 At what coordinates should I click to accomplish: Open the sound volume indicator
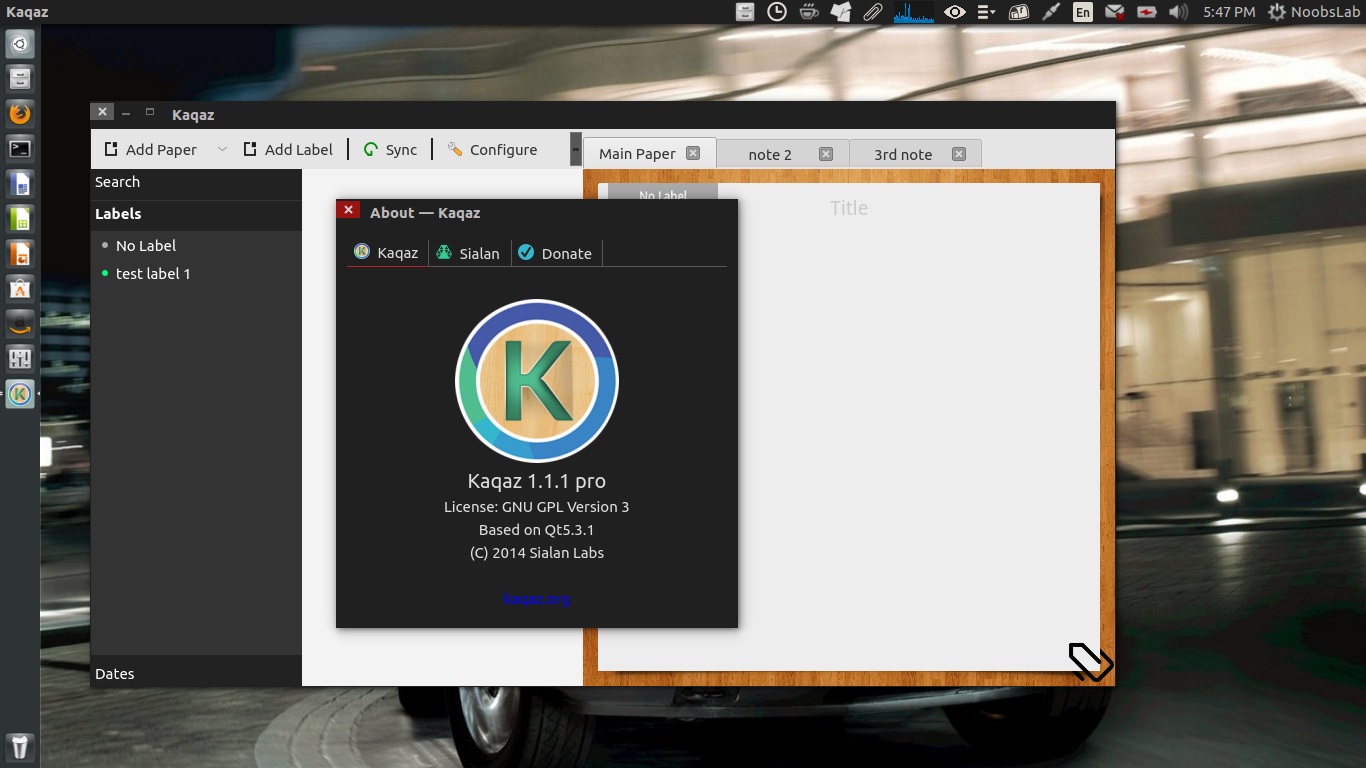click(x=1179, y=12)
